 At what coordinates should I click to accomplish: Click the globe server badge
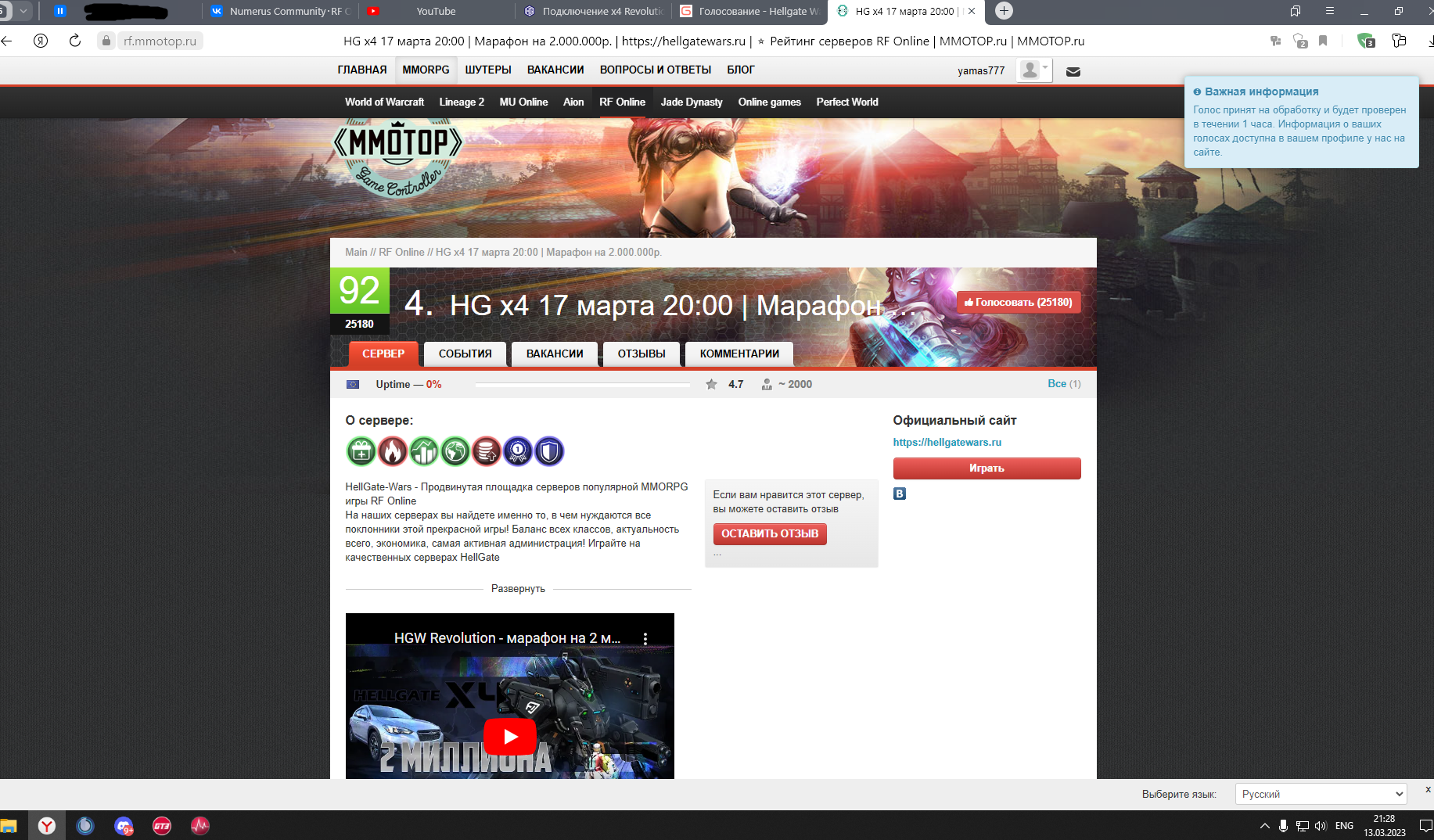(x=455, y=451)
